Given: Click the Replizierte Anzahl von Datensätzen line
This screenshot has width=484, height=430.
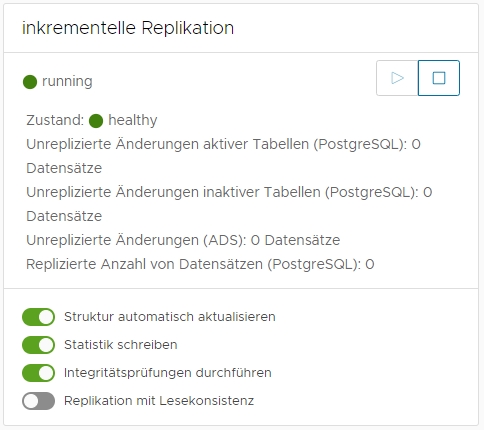Looking at the screenshot, I should 200,264.
